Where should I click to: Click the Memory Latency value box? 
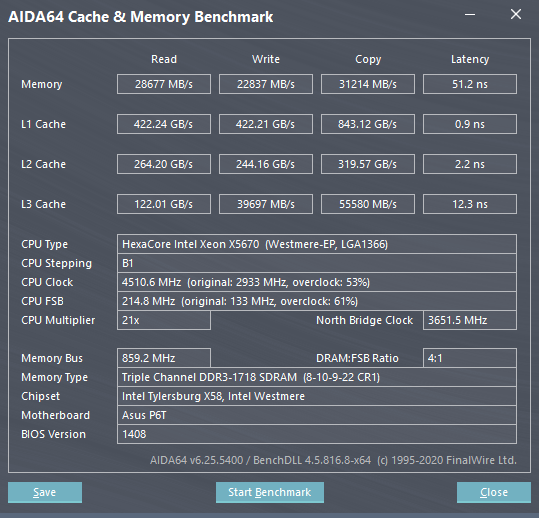click(470, 84)
